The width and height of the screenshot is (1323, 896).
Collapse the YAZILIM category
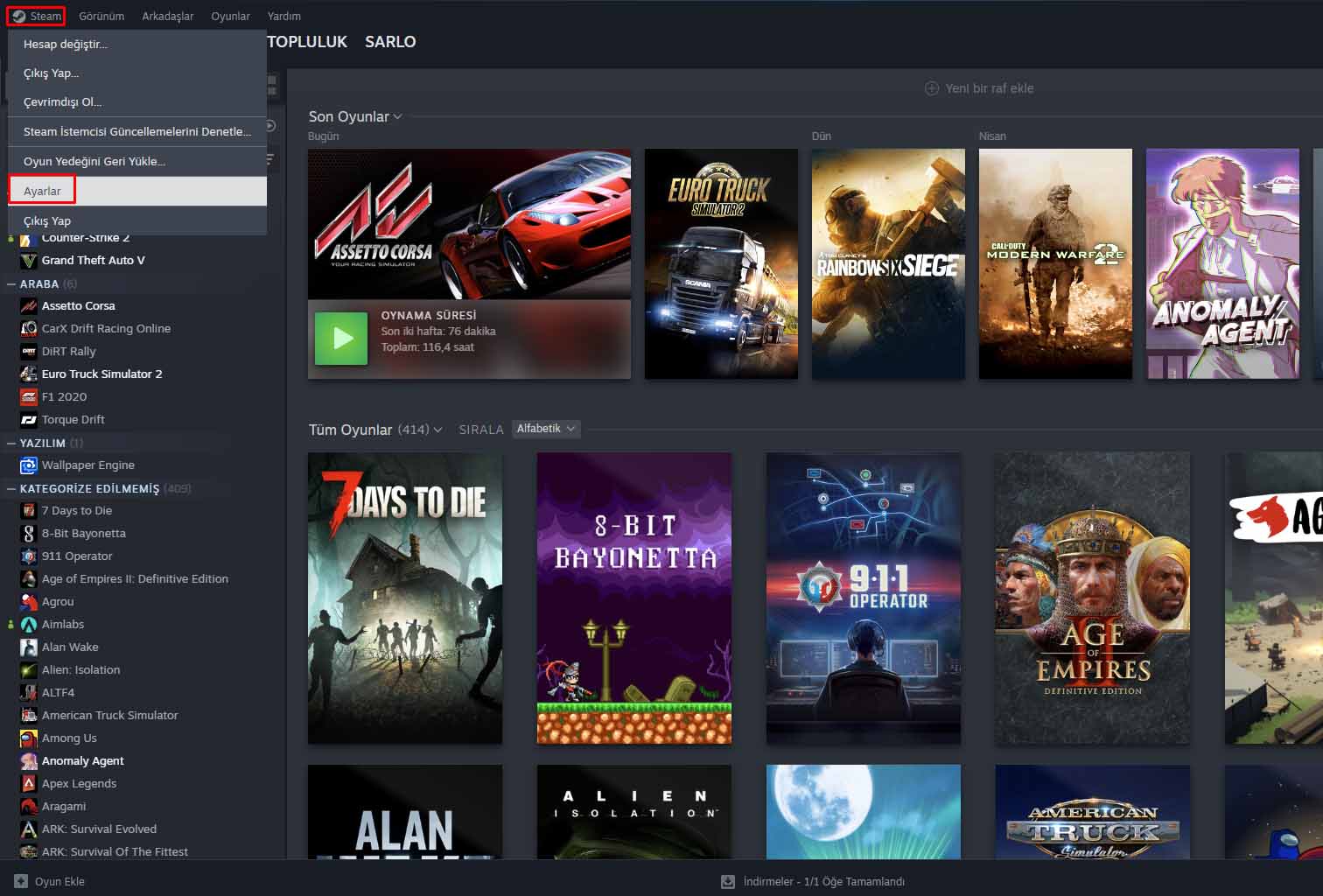[11, 443]
